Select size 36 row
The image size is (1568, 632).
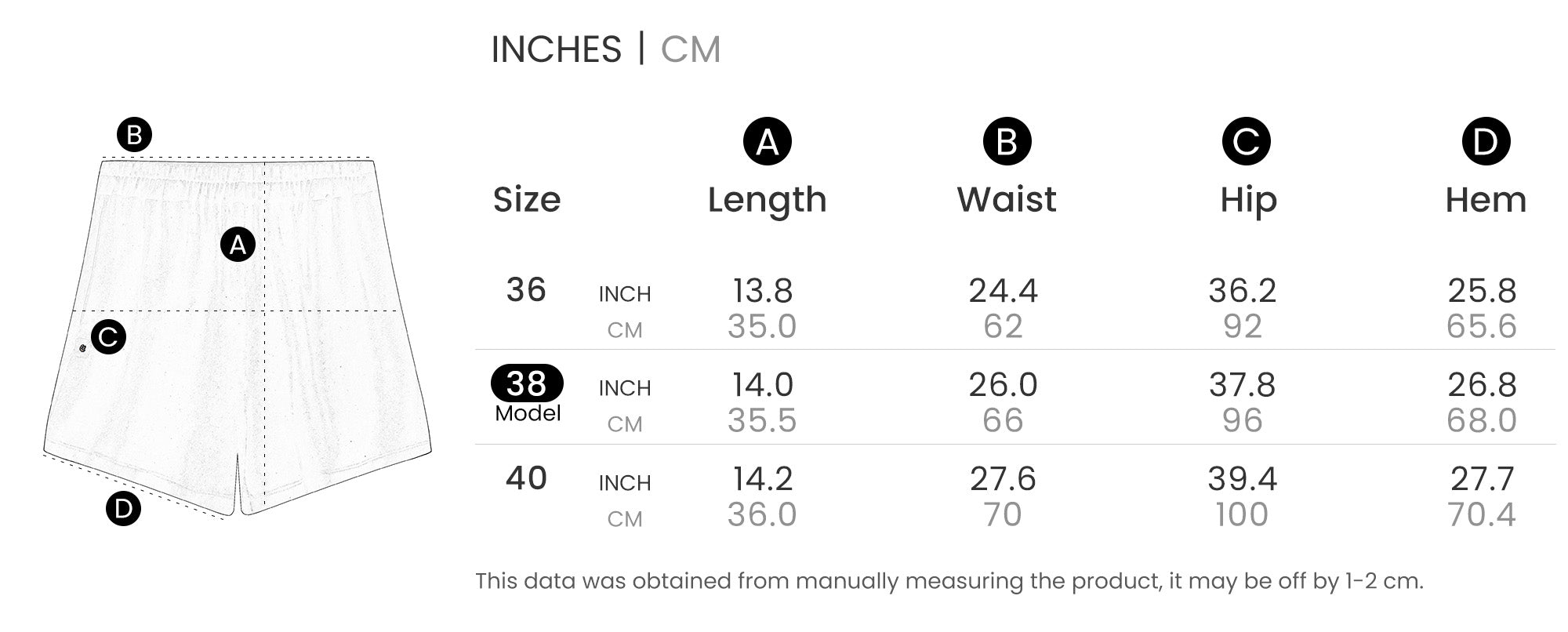[x=526, y=290]
